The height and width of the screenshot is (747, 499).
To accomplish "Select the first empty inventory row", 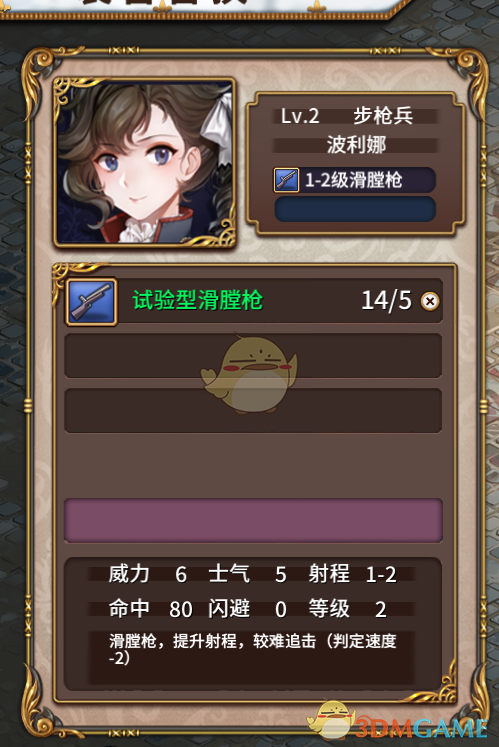I will (x=253, y=355).
